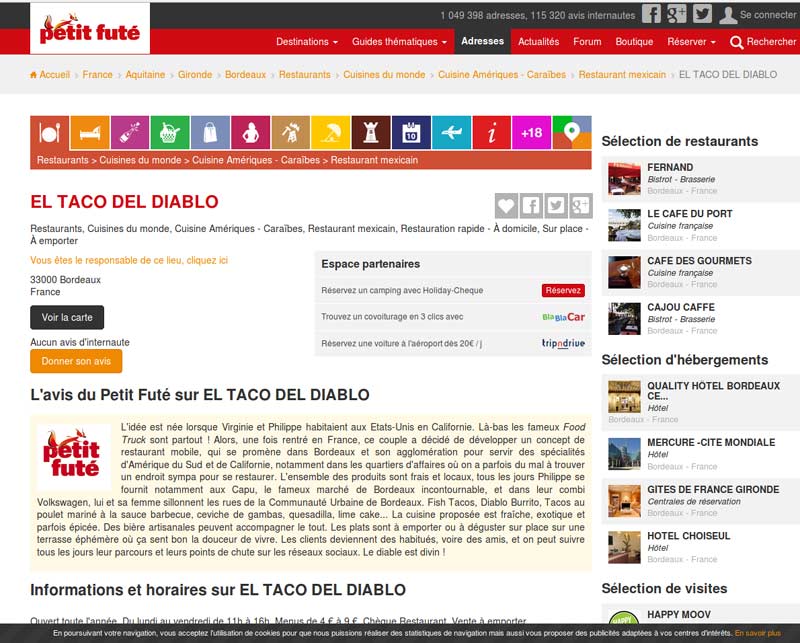Open the shopping bag category icon
Viewport: 800px width, 643px height.
pos(210,133)
